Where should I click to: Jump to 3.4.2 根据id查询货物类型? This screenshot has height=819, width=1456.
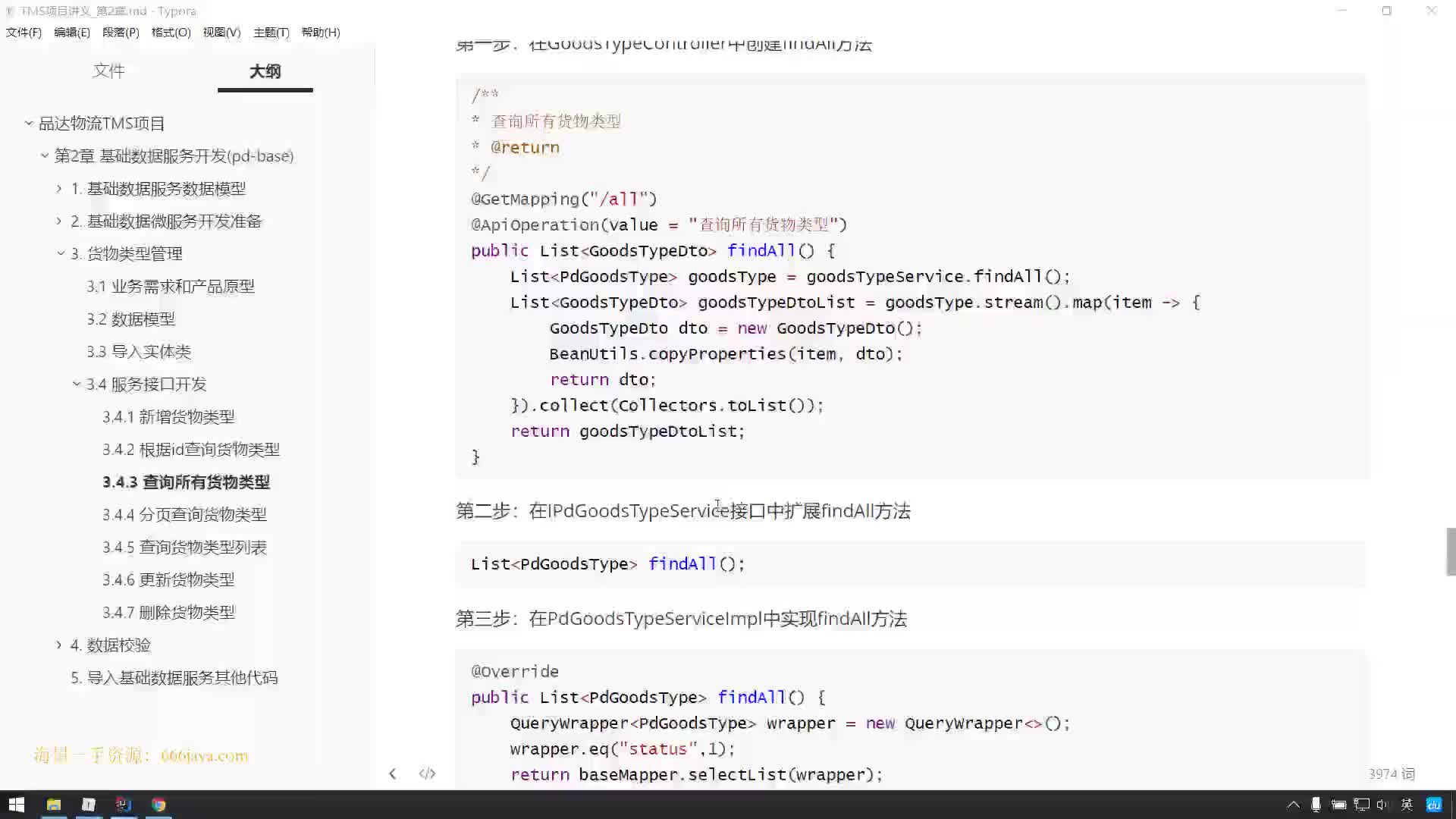[191, 449]
